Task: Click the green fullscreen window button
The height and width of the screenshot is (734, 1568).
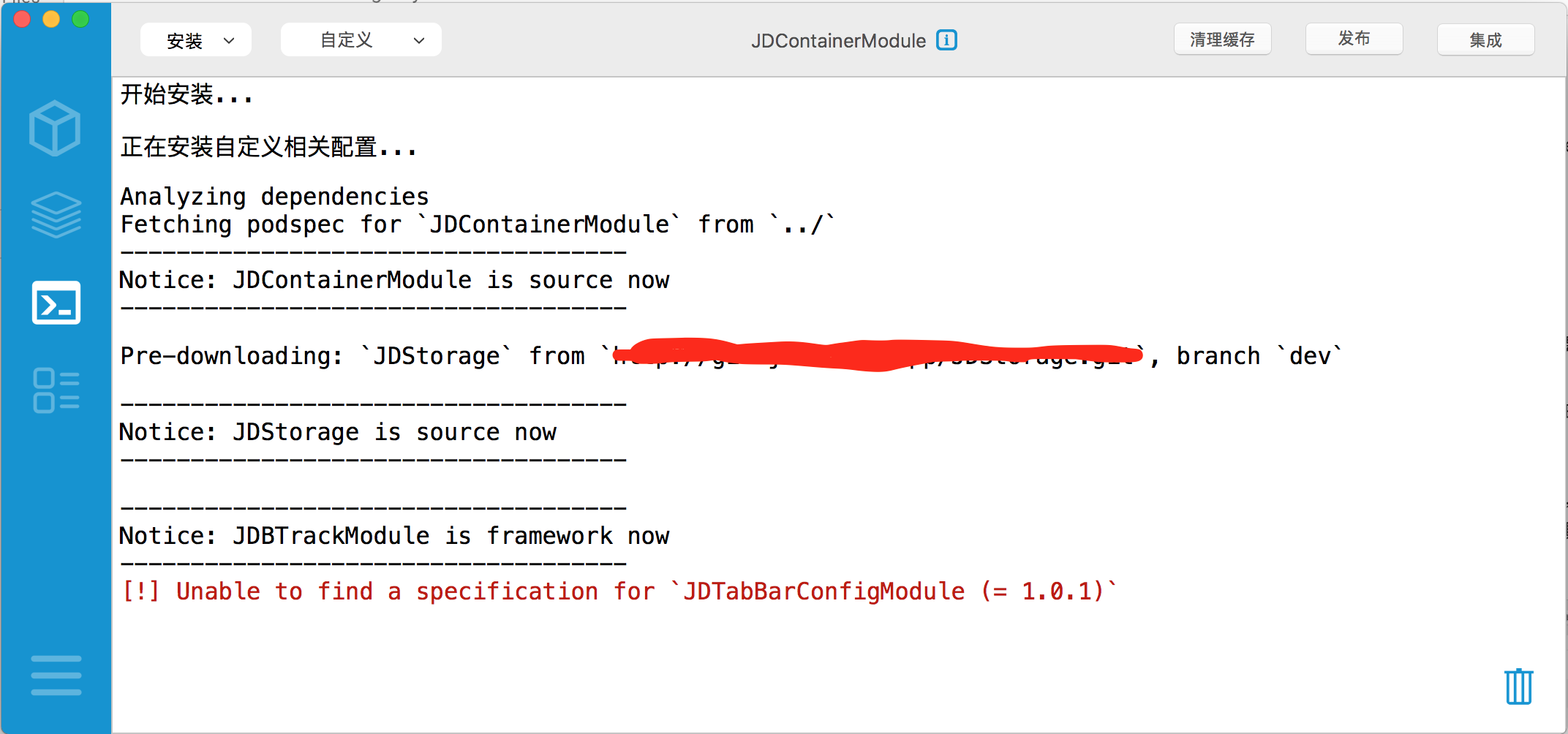Action: [x=80, y=19]
